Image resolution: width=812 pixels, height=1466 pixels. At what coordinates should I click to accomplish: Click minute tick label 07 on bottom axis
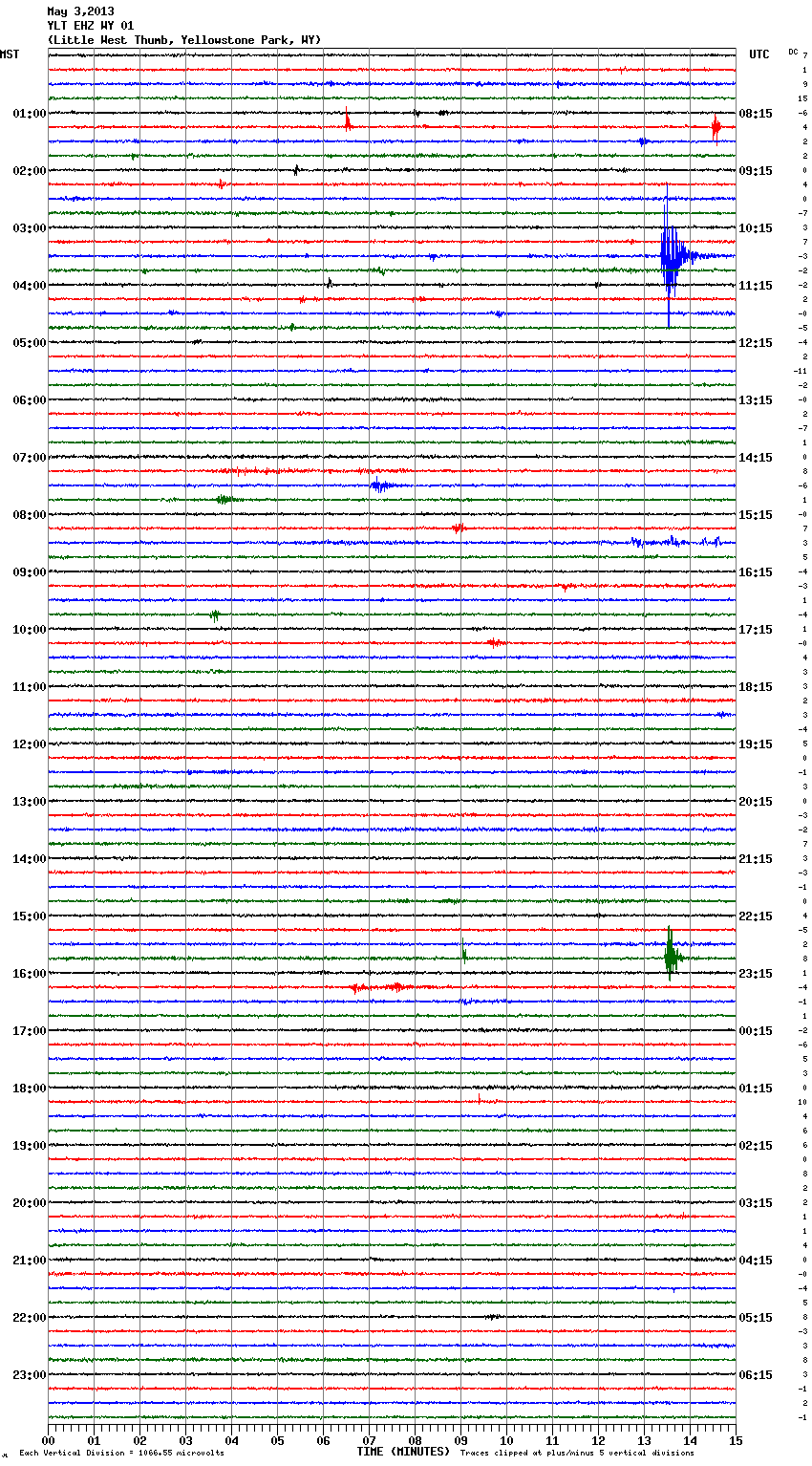(x=369, y=1440)
